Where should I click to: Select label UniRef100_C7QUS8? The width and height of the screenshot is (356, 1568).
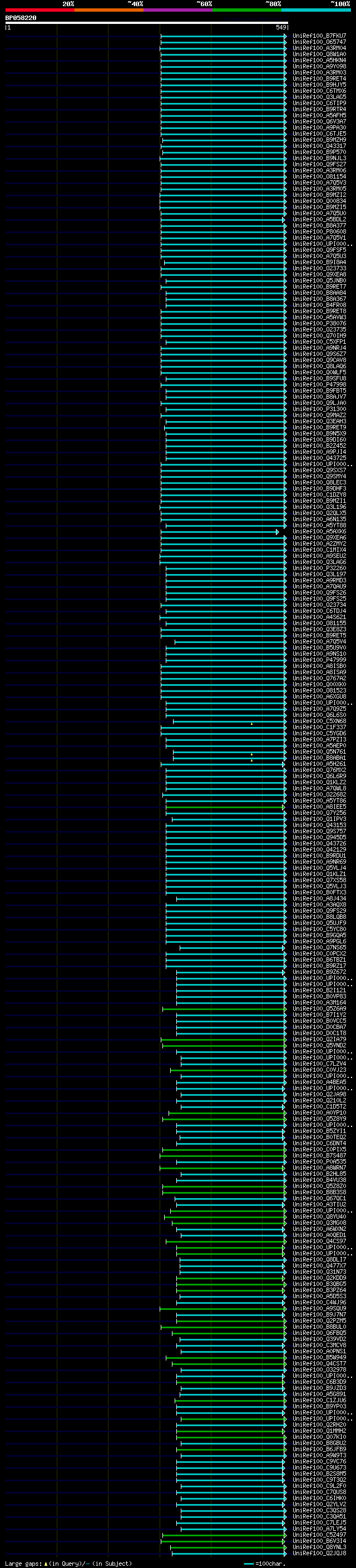[x=319, y=1492]
